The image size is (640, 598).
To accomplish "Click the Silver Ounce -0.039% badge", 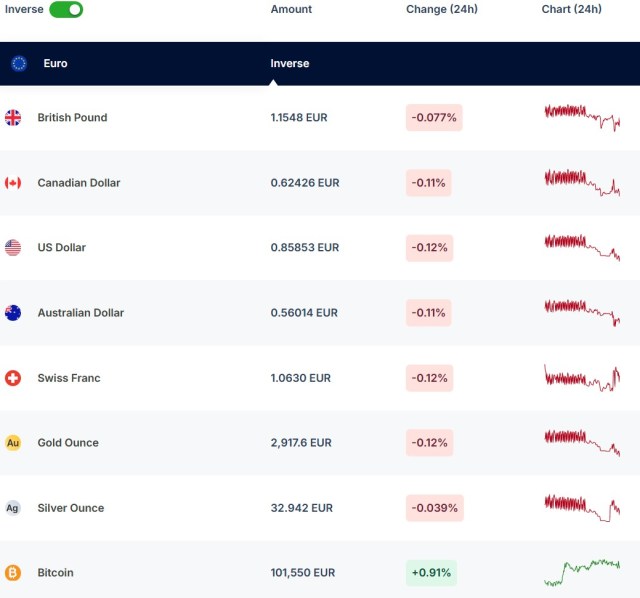I will click(x=434, y=508).
